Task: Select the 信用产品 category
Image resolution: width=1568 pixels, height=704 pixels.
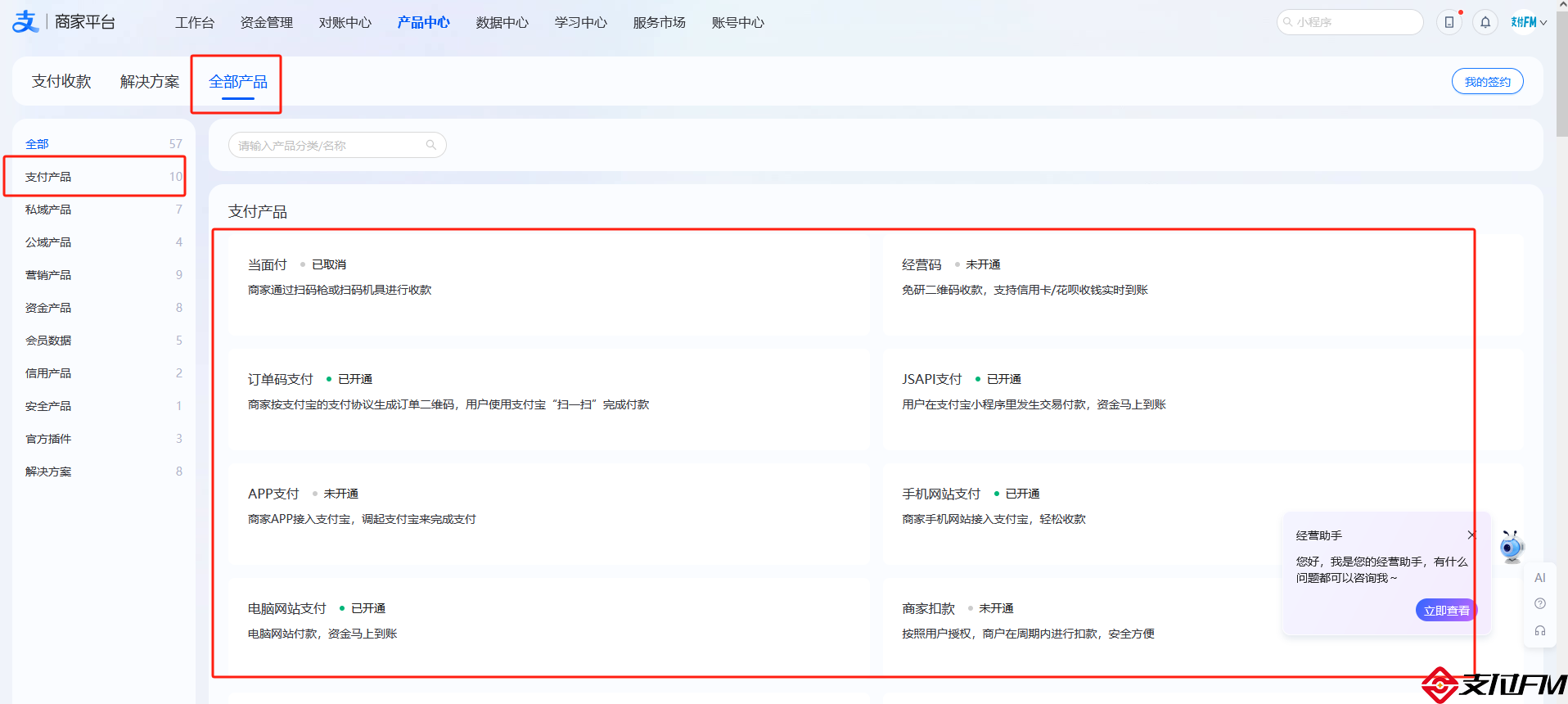Action: (104, 373)
